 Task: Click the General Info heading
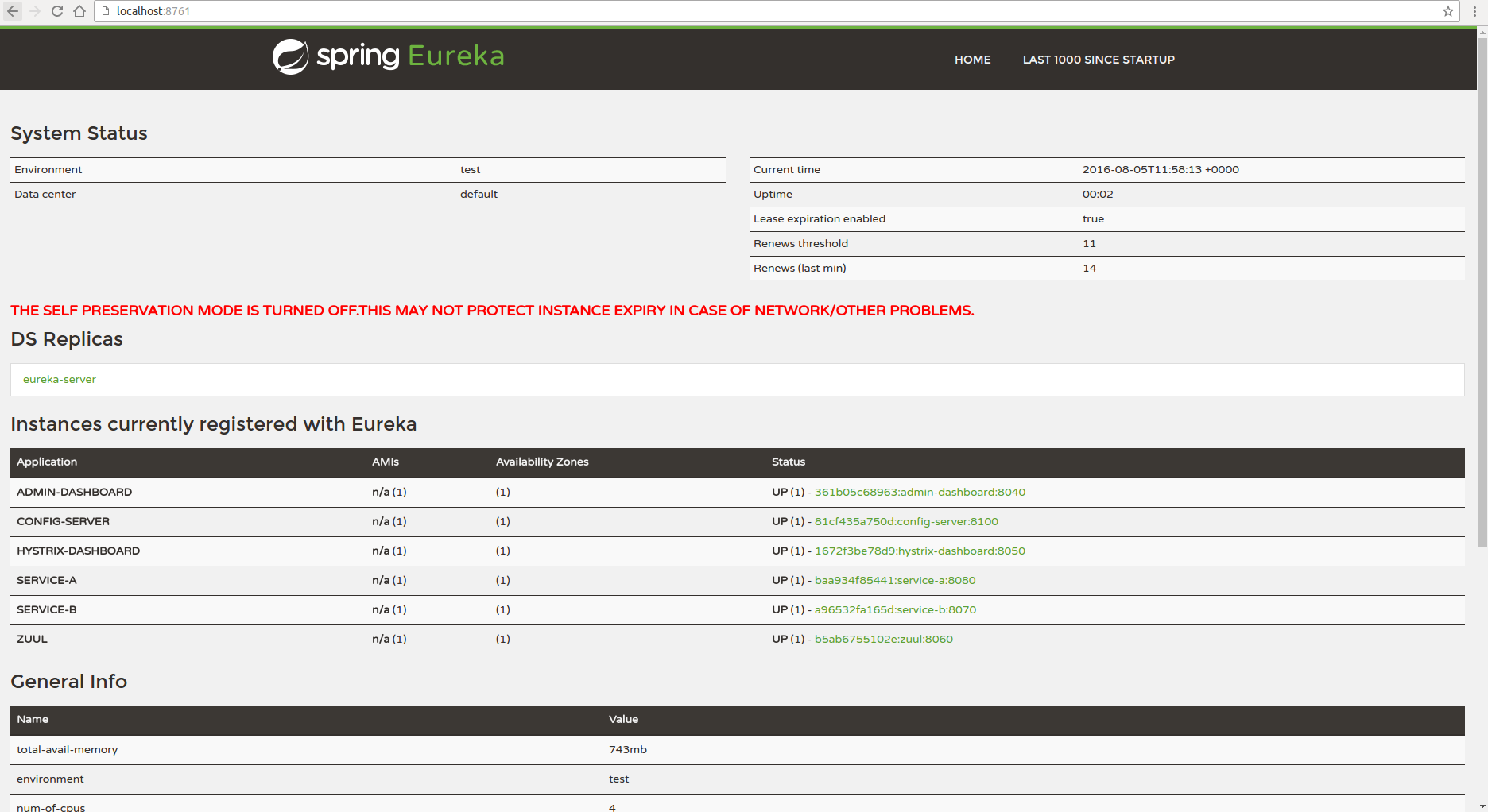[x=68, y=682]
